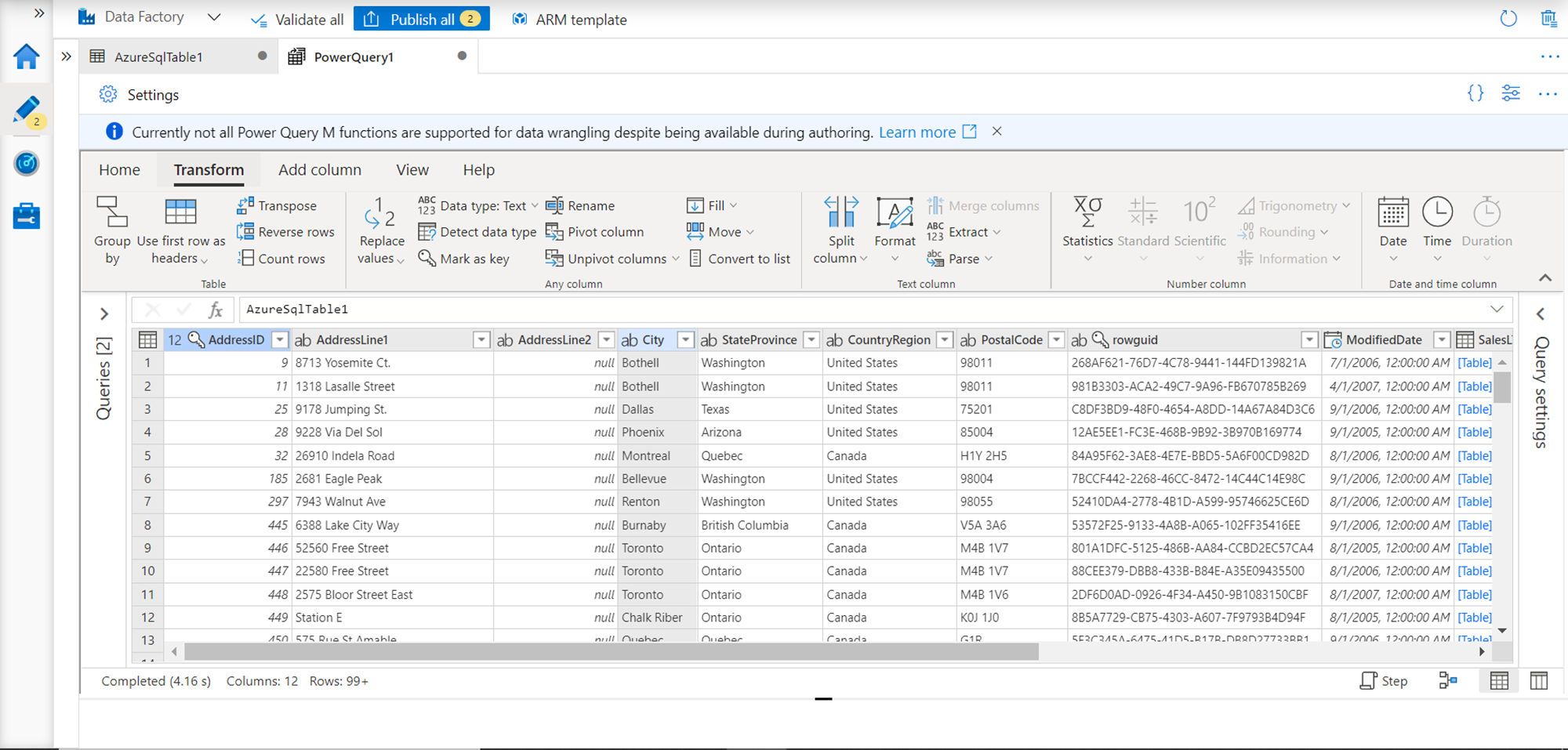
Task: Click the Transpose table icon
Action: (x=245, y=205)
